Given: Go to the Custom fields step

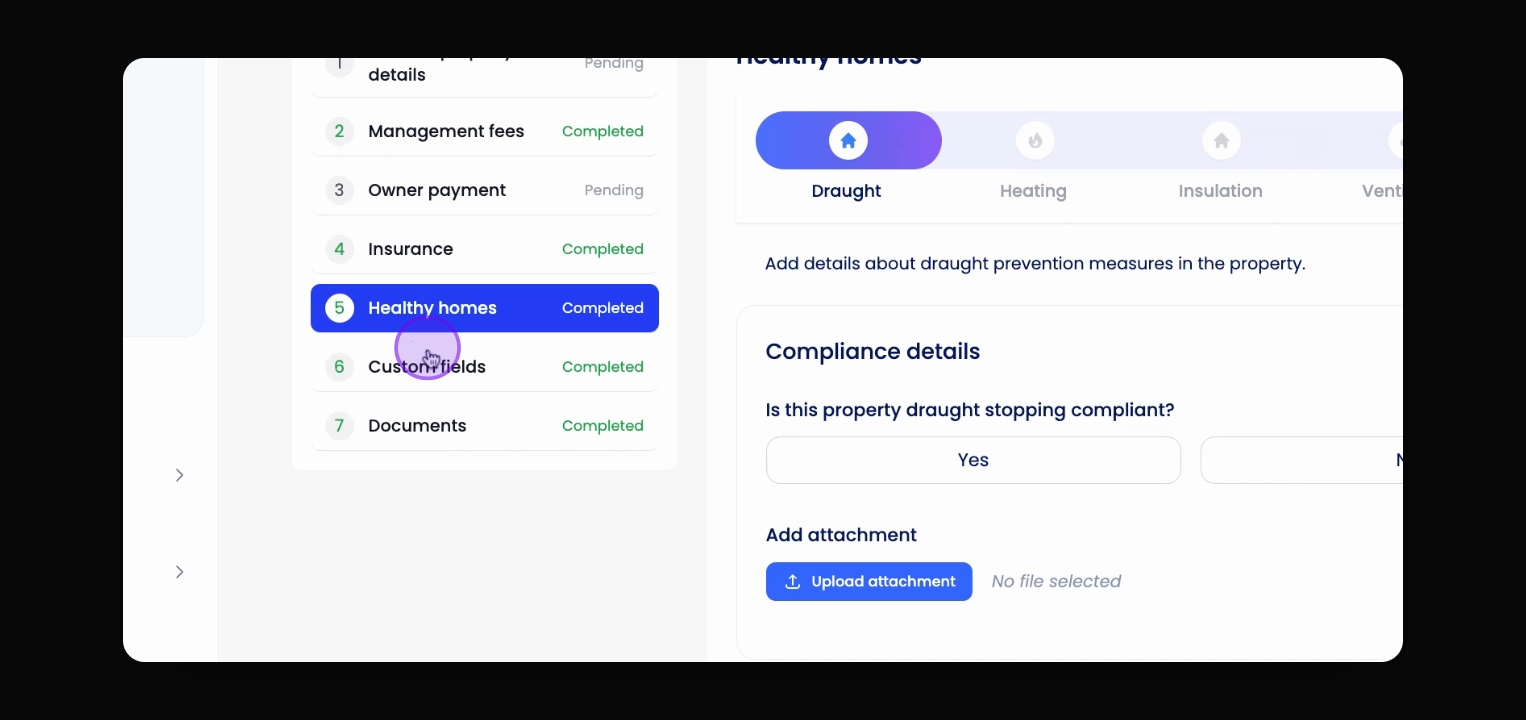Looking at the screenshot, I should (x=485, y=367).
